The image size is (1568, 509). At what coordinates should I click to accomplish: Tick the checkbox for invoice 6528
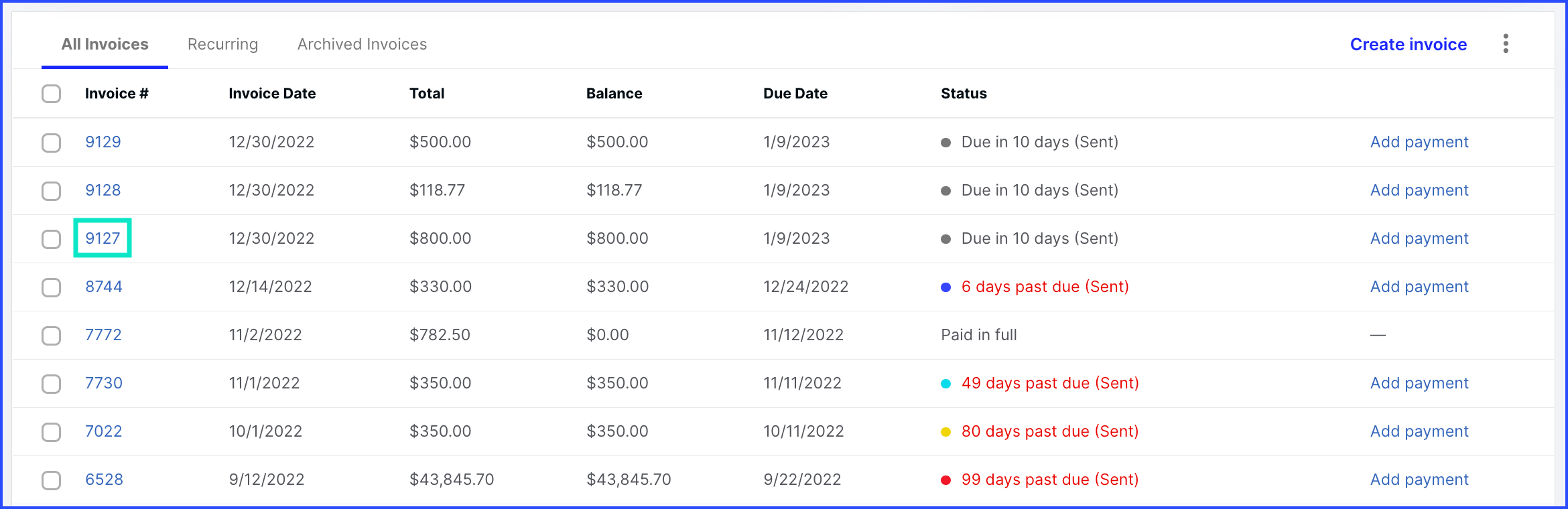click(x=51, y=480)
